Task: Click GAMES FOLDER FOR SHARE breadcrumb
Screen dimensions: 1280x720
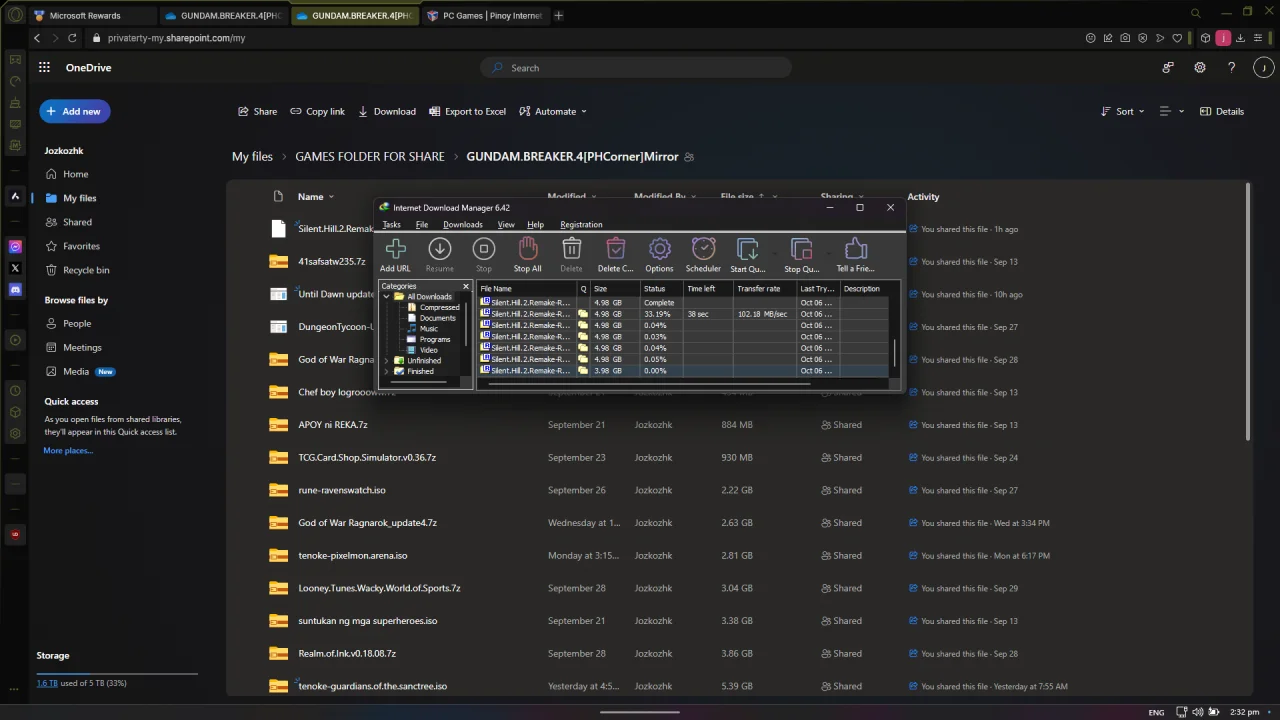Action: (x=370, y=156)
